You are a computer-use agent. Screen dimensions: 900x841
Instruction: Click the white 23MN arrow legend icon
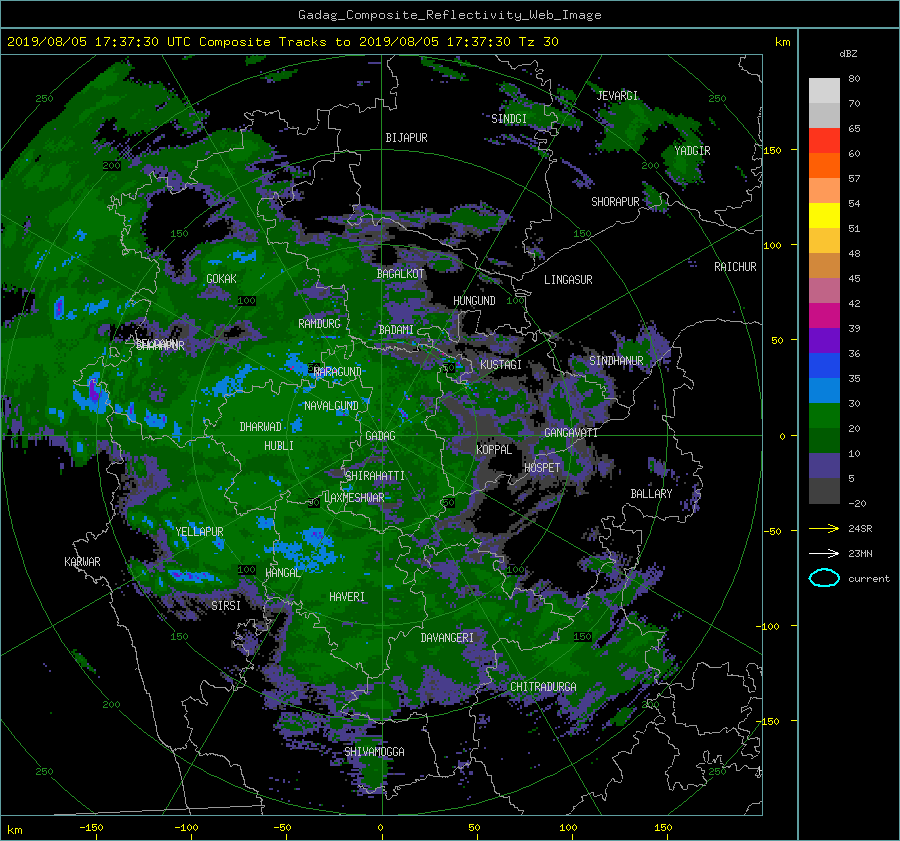(824, 553)
